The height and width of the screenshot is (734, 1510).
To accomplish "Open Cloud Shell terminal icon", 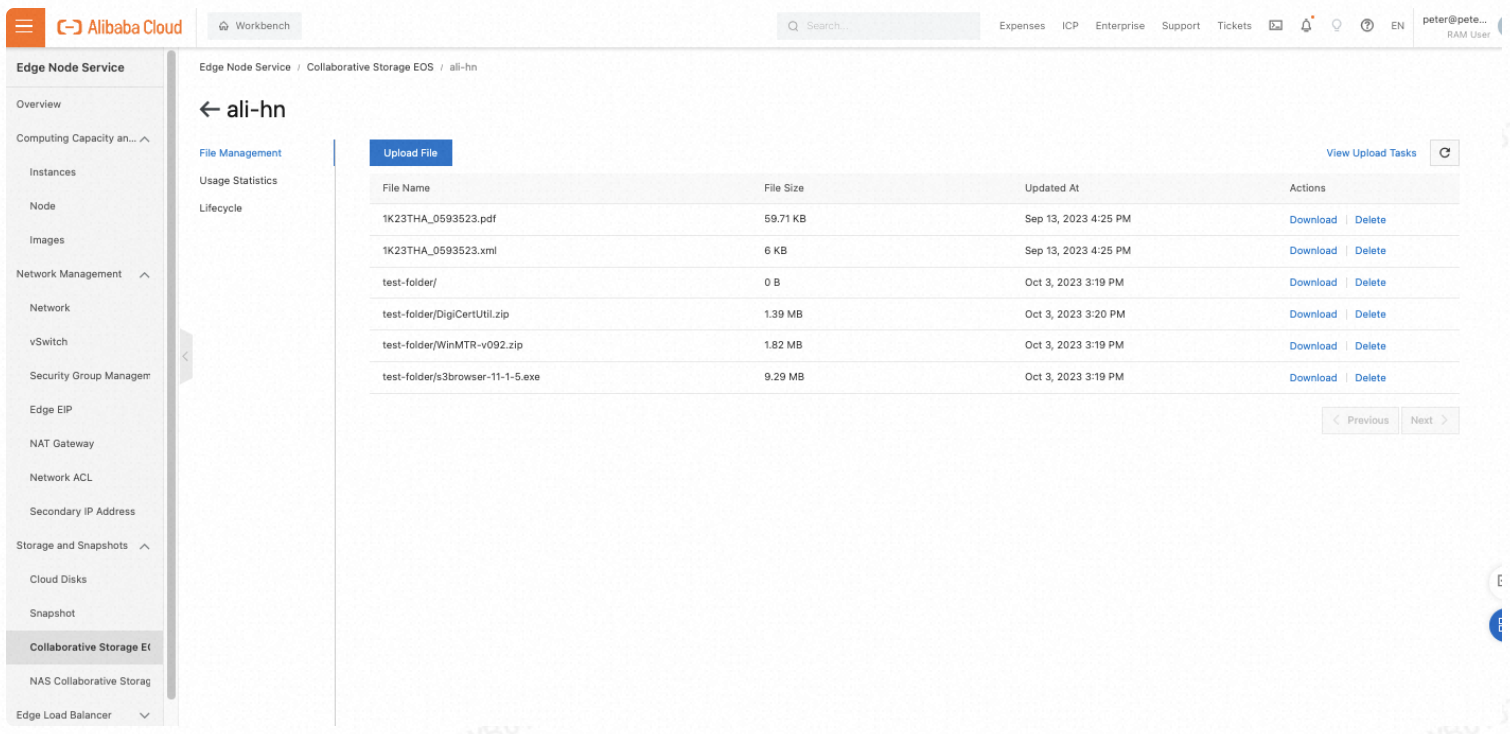I will [1276, 26].
